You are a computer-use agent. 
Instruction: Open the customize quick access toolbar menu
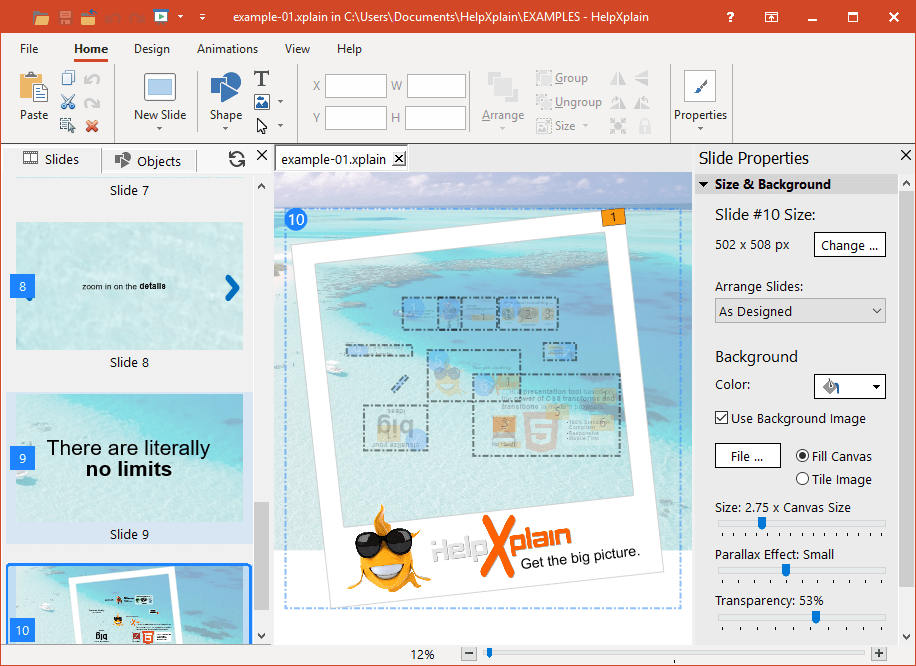pyautogui.click(x=202, y=17)
